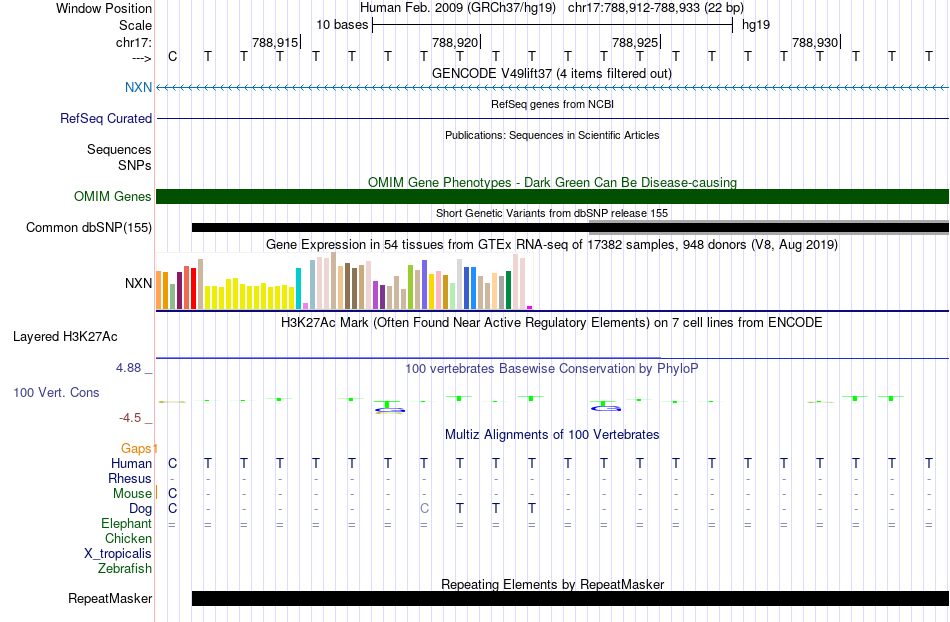Click the NXN label beside the GTEx chart

click(138, 283)
